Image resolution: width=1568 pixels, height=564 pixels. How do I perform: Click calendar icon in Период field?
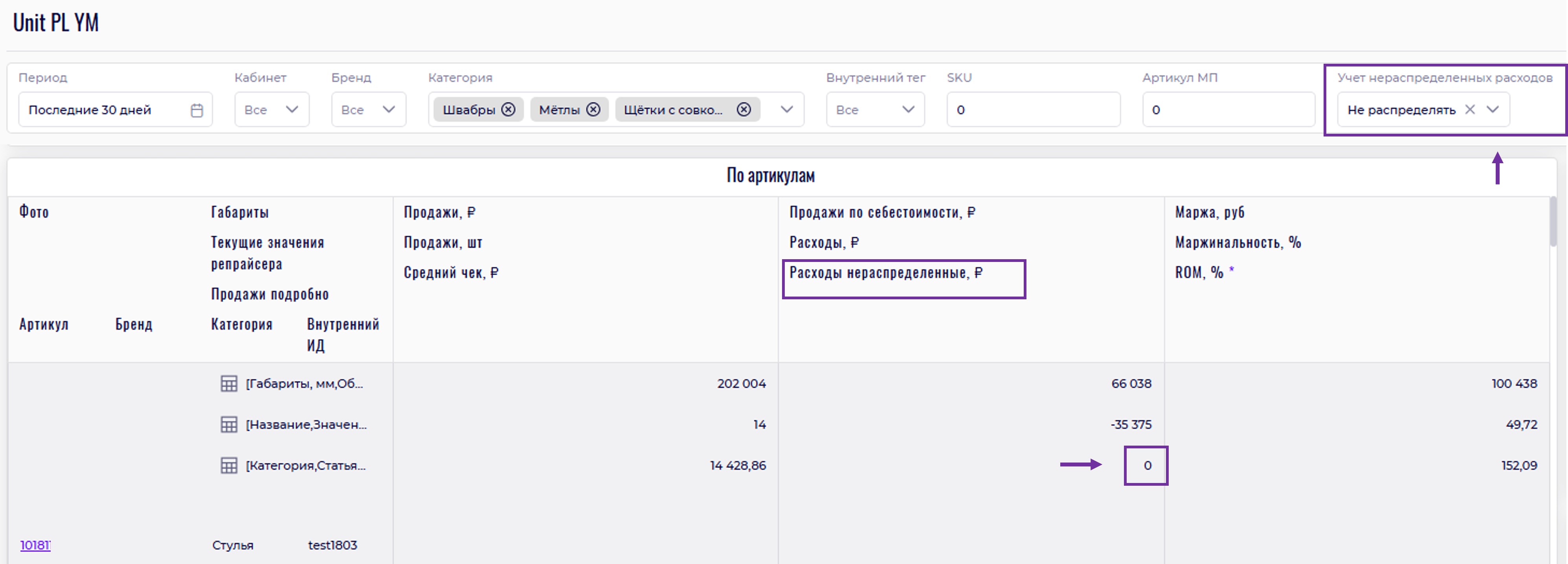(196, 110)
